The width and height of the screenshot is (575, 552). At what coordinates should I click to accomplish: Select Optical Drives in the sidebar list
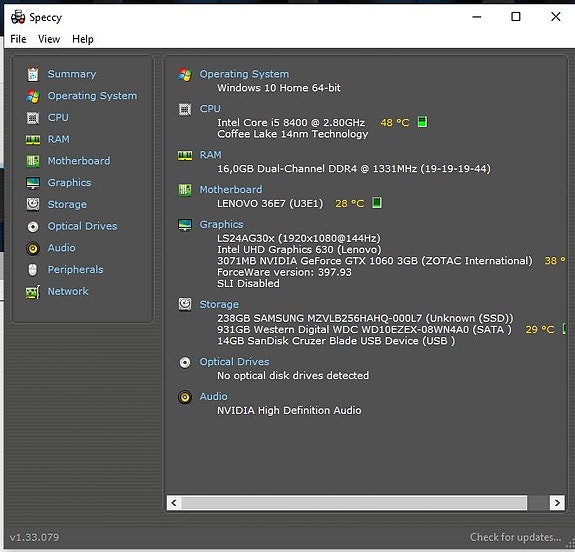[83, 226]
